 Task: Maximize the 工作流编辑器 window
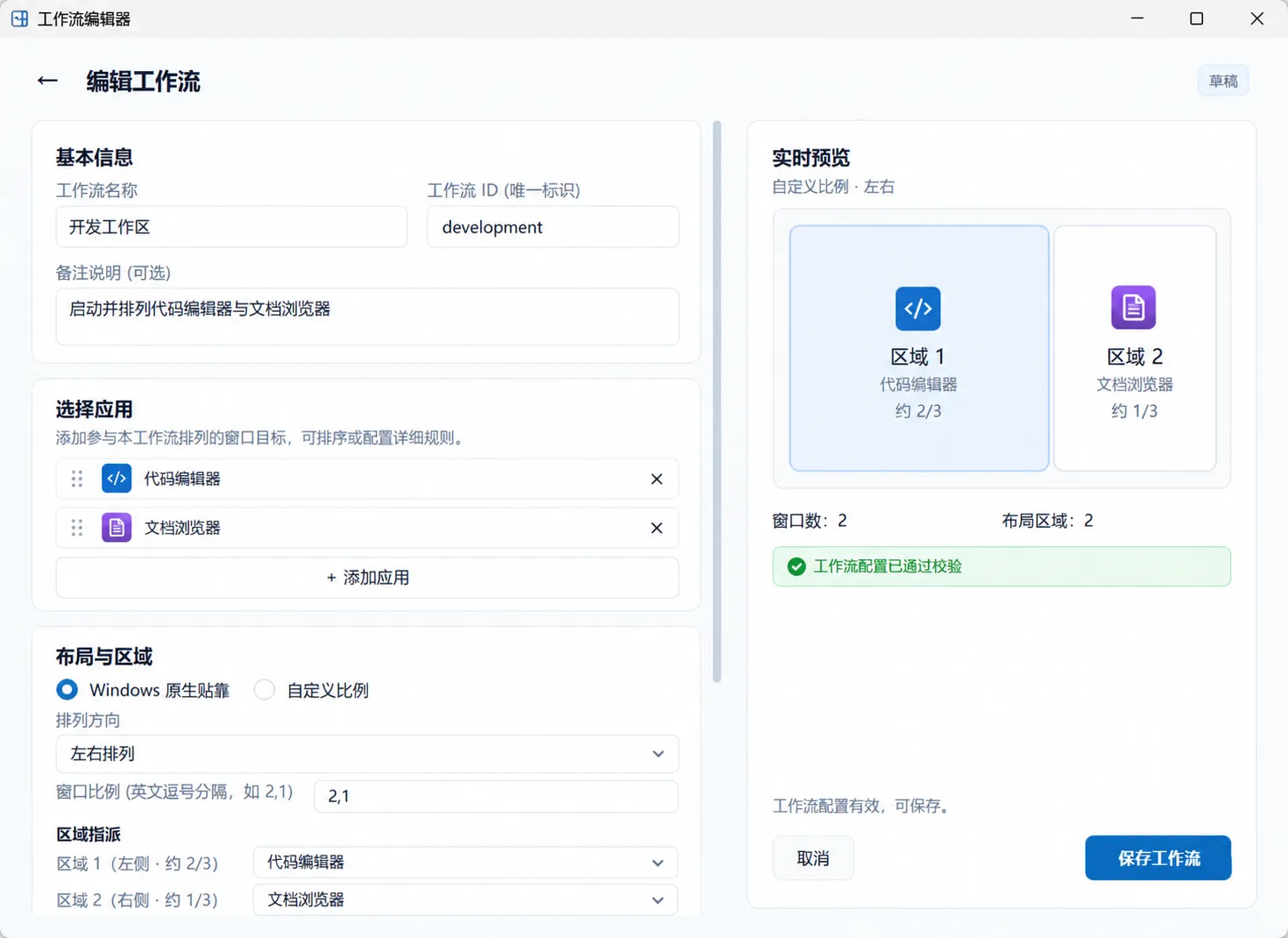click(x=1197, y=18)
